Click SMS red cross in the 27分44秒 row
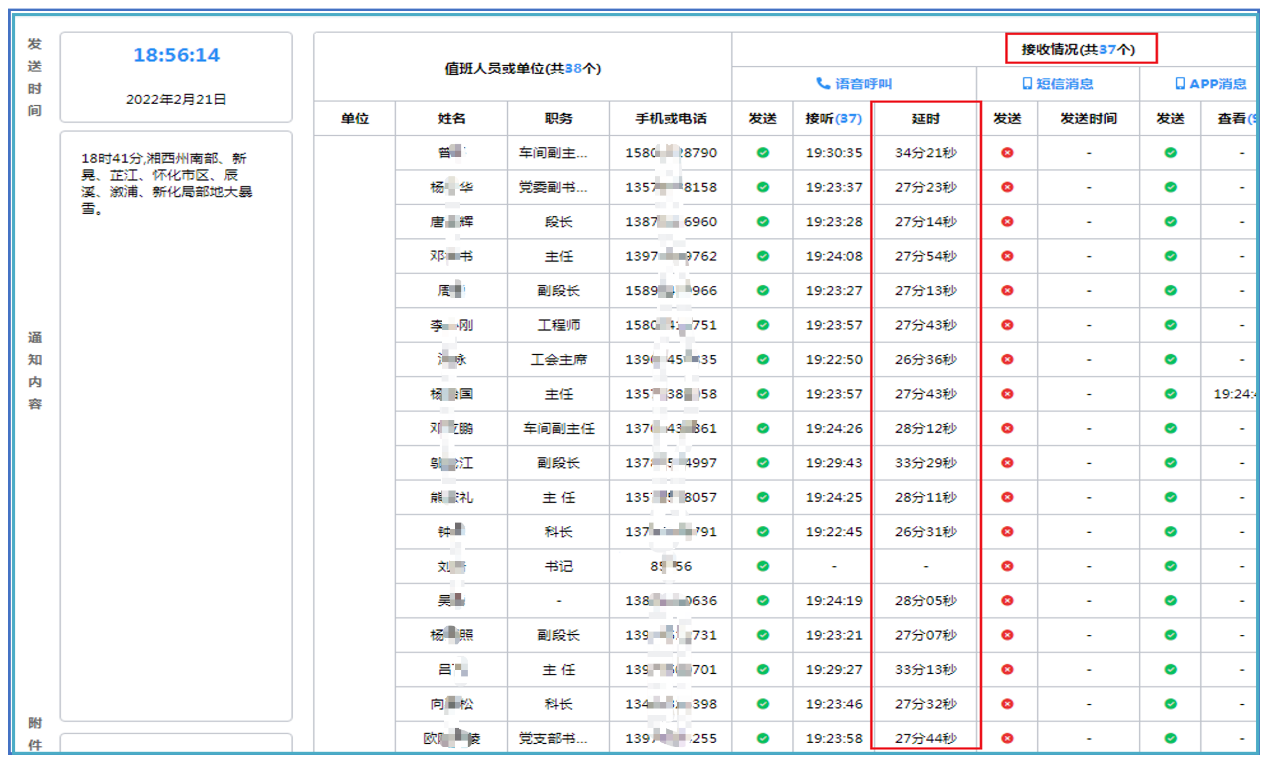The height and width of the screenshot is (763, 1268). (1007, 739)
